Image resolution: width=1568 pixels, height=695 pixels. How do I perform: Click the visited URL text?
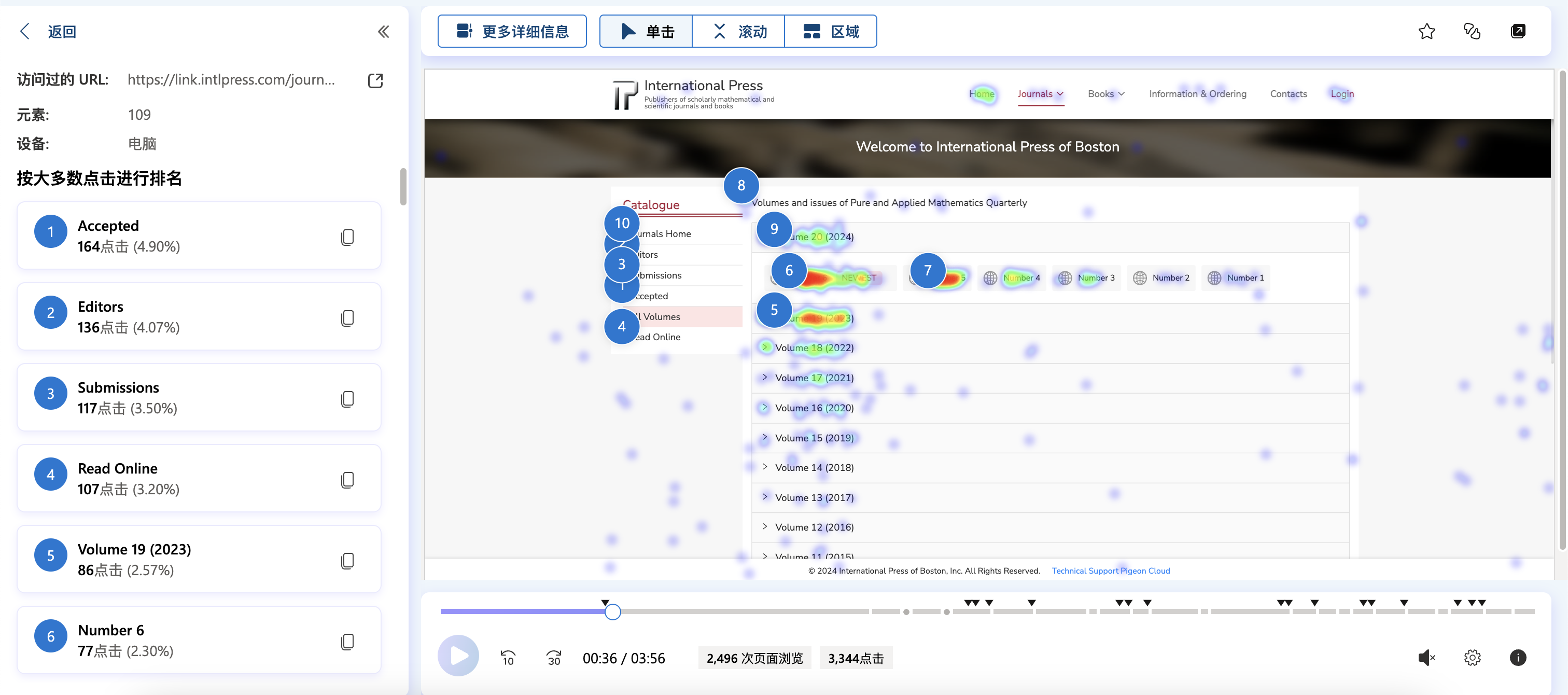click(x=231, y=80)
